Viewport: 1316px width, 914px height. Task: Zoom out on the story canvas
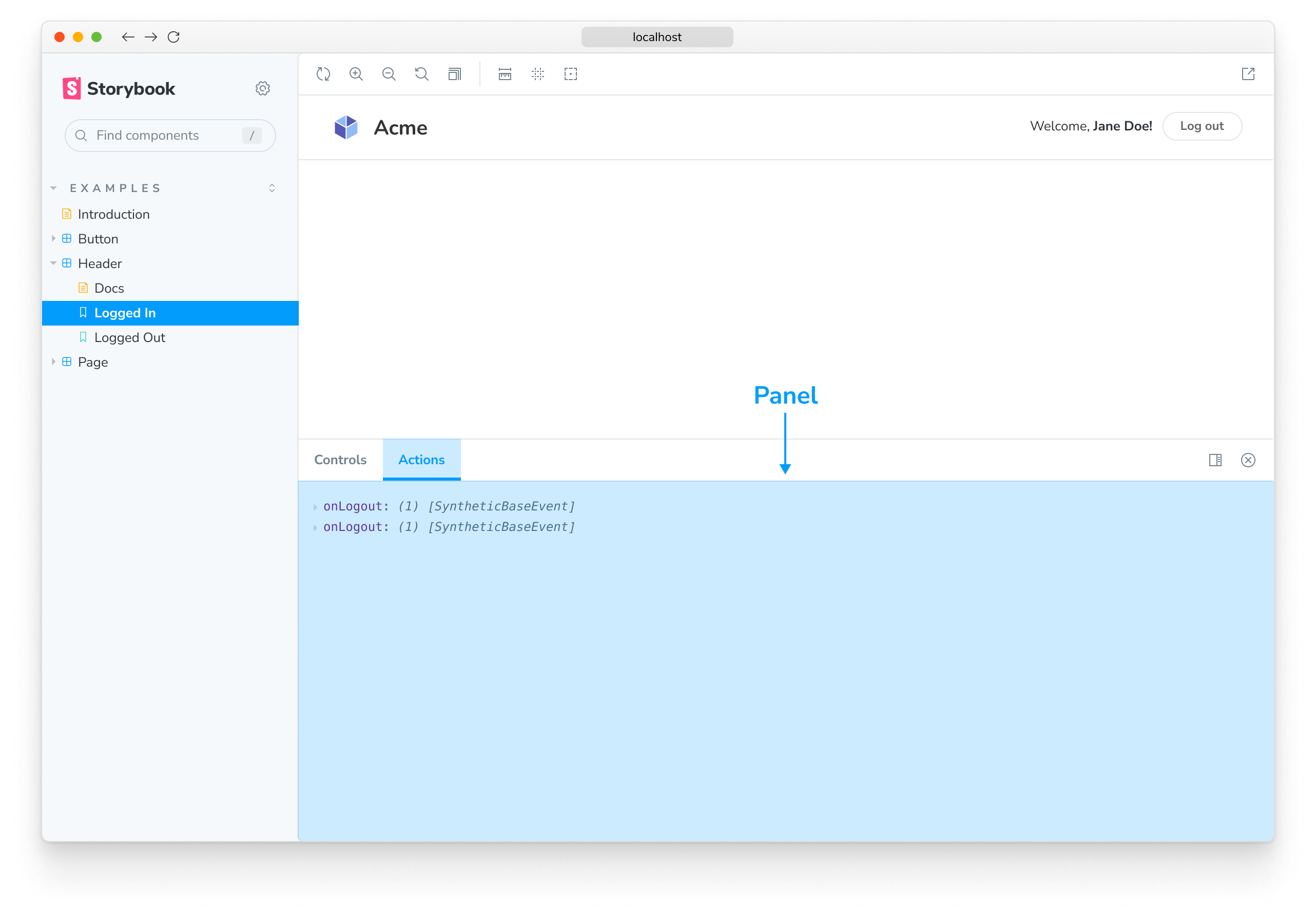pyautogui.click(x=389, y=74)
